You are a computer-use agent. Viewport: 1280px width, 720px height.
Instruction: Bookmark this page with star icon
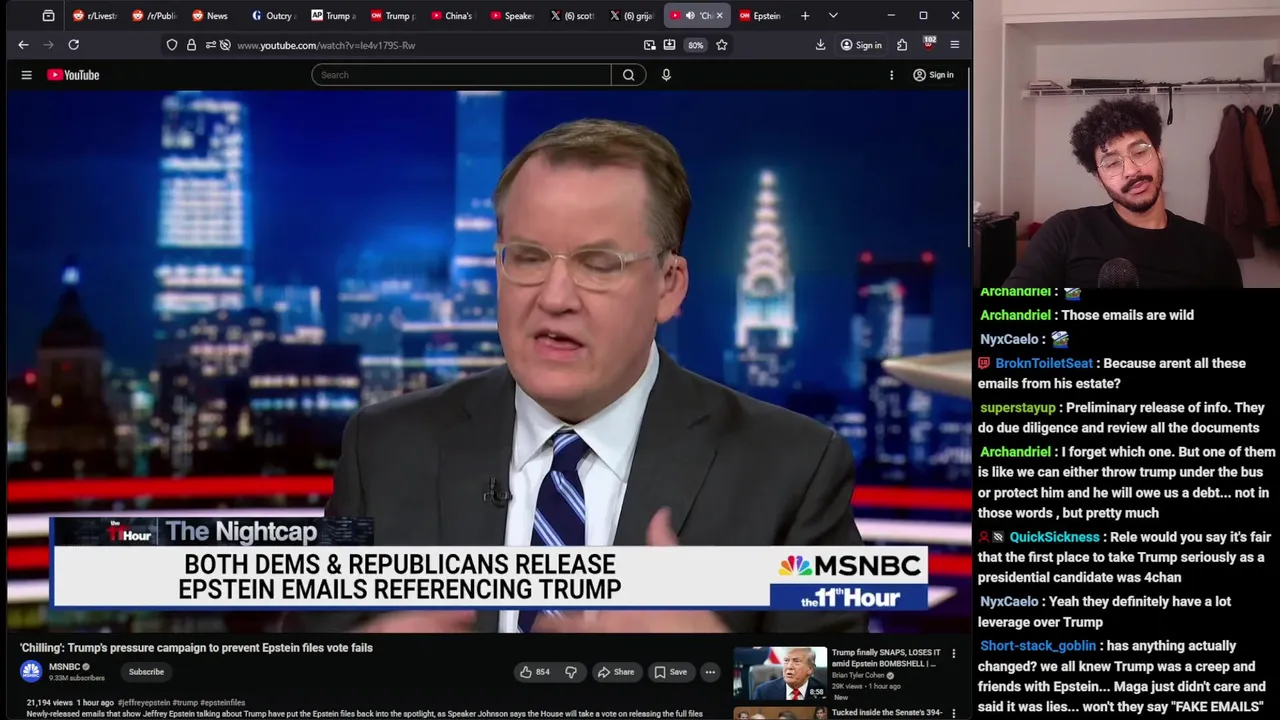pos(721,45)
